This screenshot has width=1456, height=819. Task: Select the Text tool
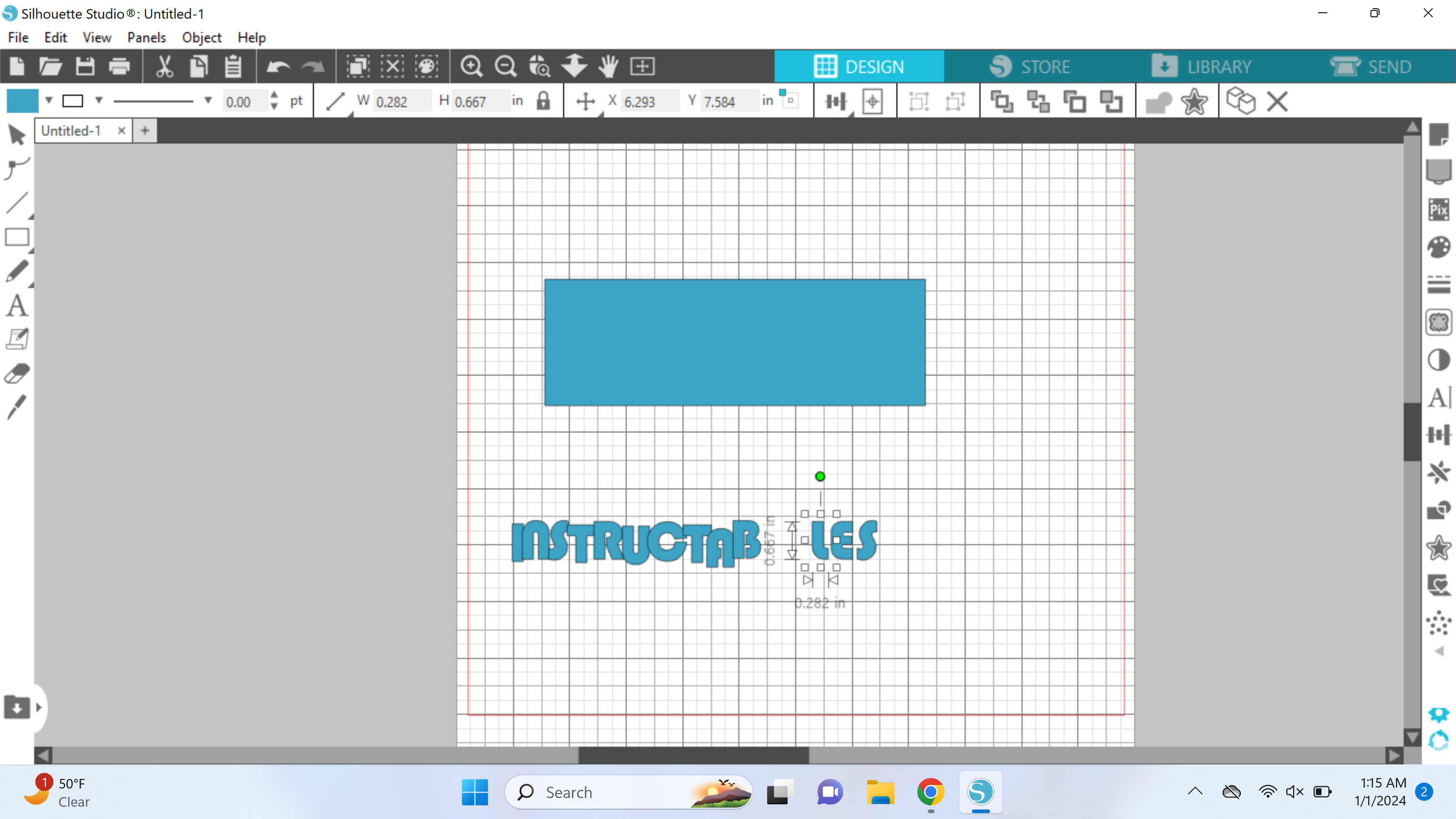pos(17,306)
